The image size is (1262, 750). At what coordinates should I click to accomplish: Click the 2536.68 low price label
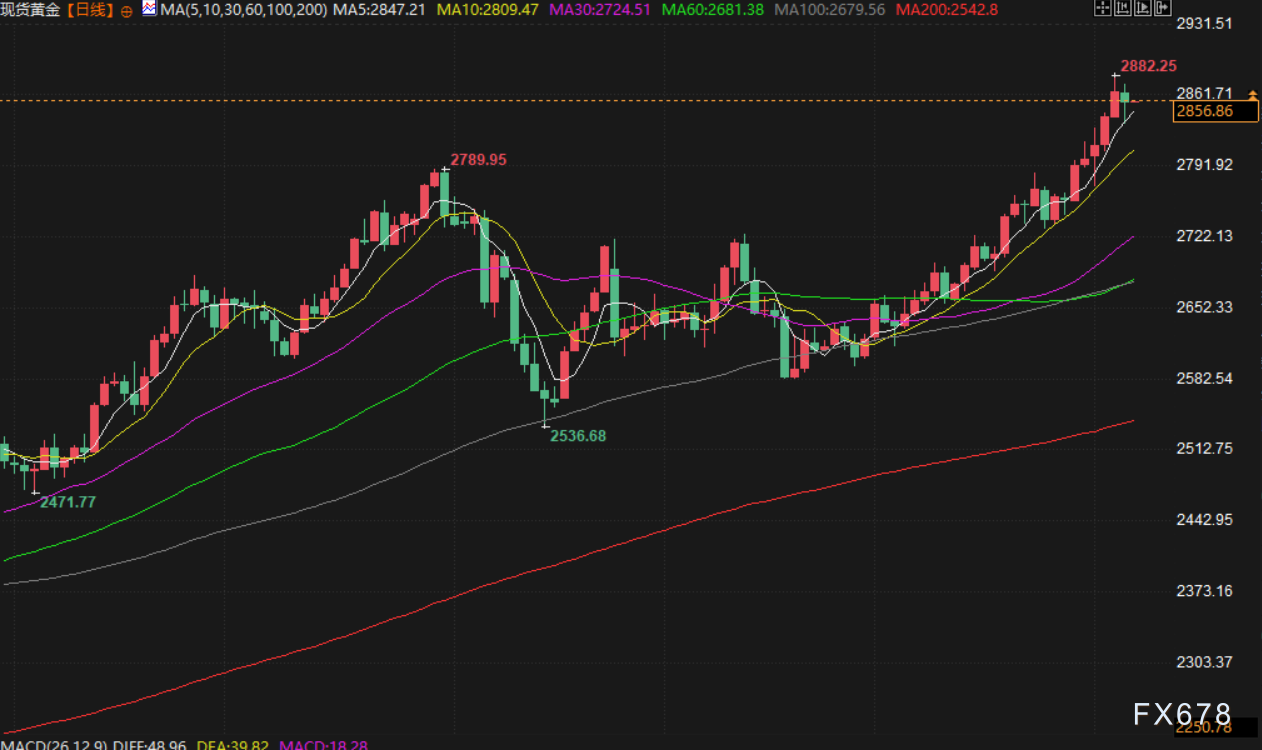click(578, 436)
